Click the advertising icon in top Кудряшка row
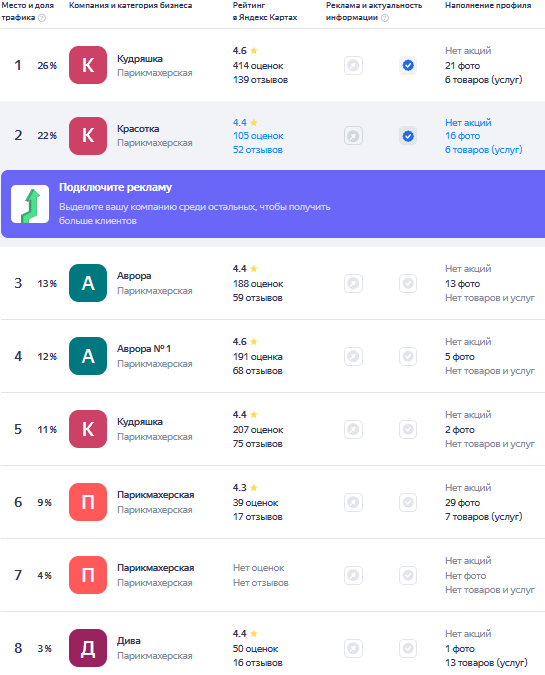Image resolution: width=545 pixels, height=675 pixels. (x=353, y=65)
